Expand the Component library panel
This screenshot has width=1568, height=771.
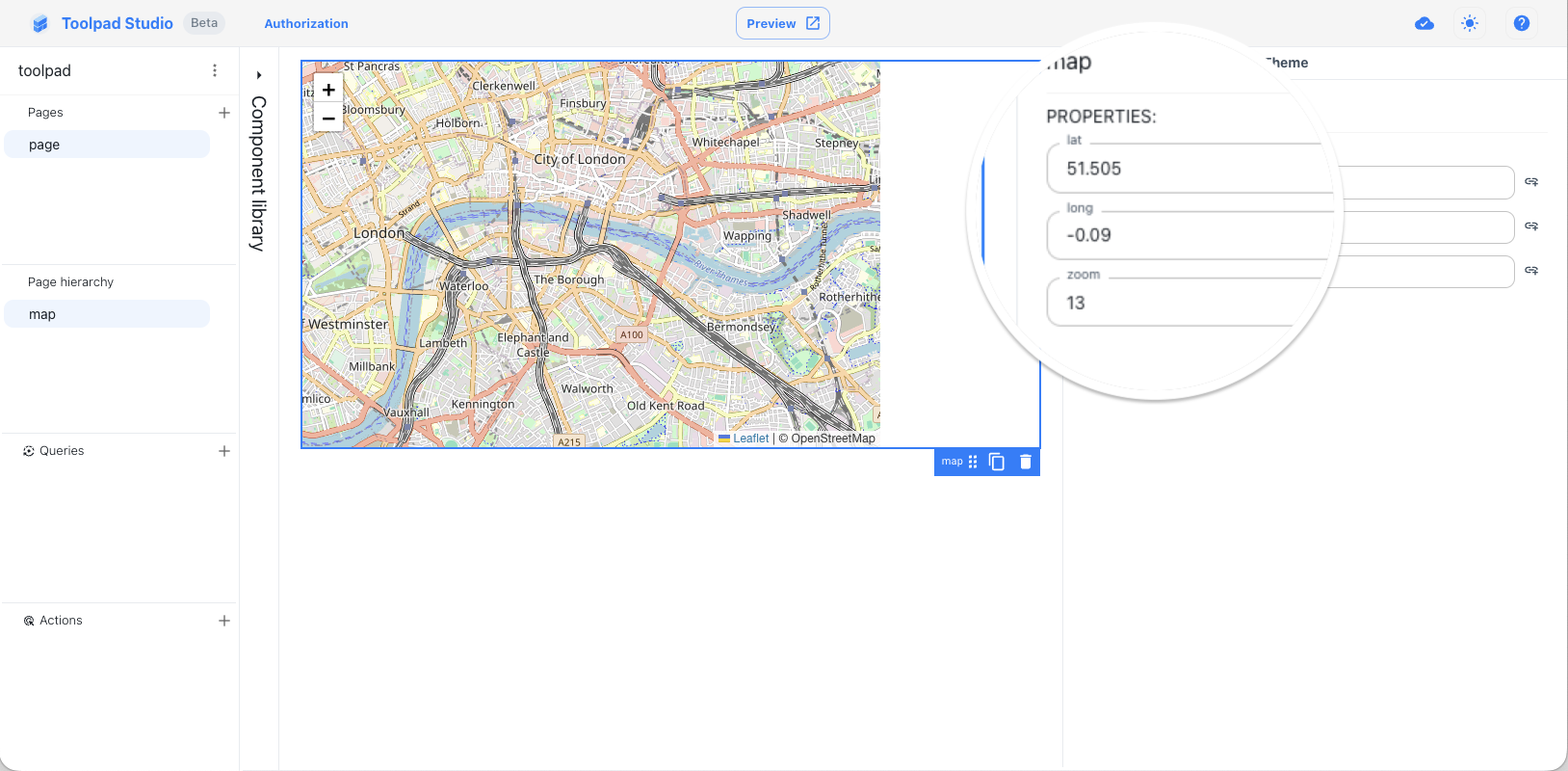pos(259,75)
